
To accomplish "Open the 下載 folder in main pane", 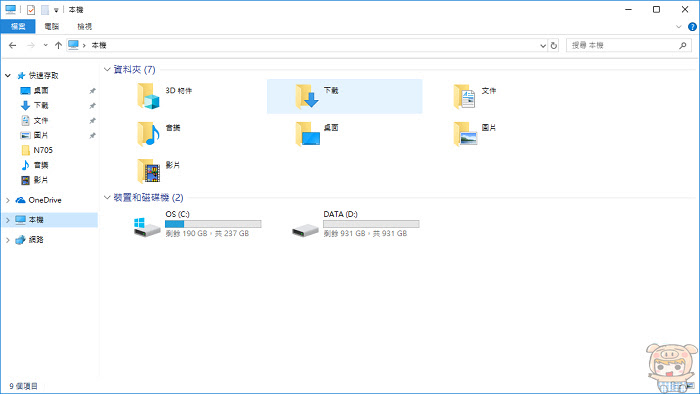I will (344, 96).
